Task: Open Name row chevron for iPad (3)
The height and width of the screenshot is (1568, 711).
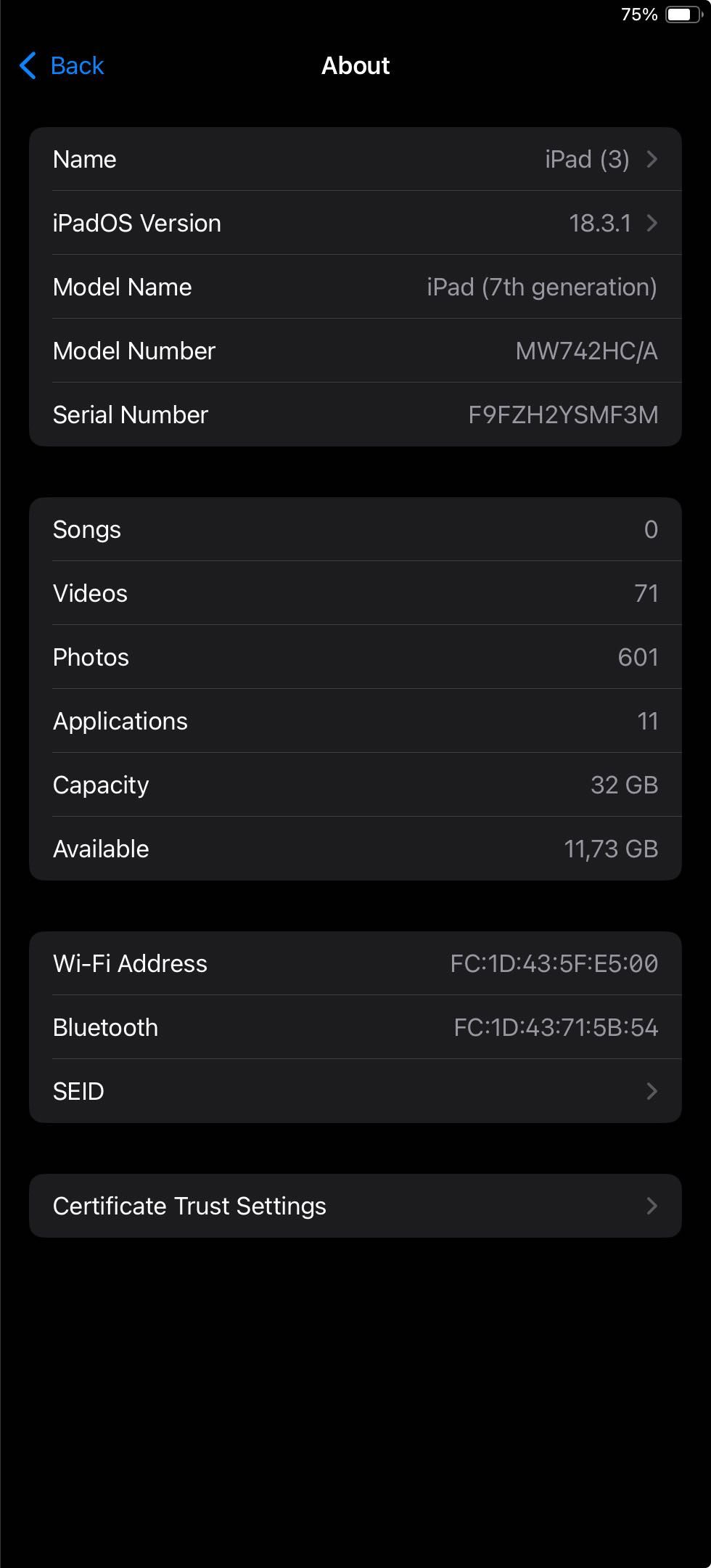Action: click(652, 159)
